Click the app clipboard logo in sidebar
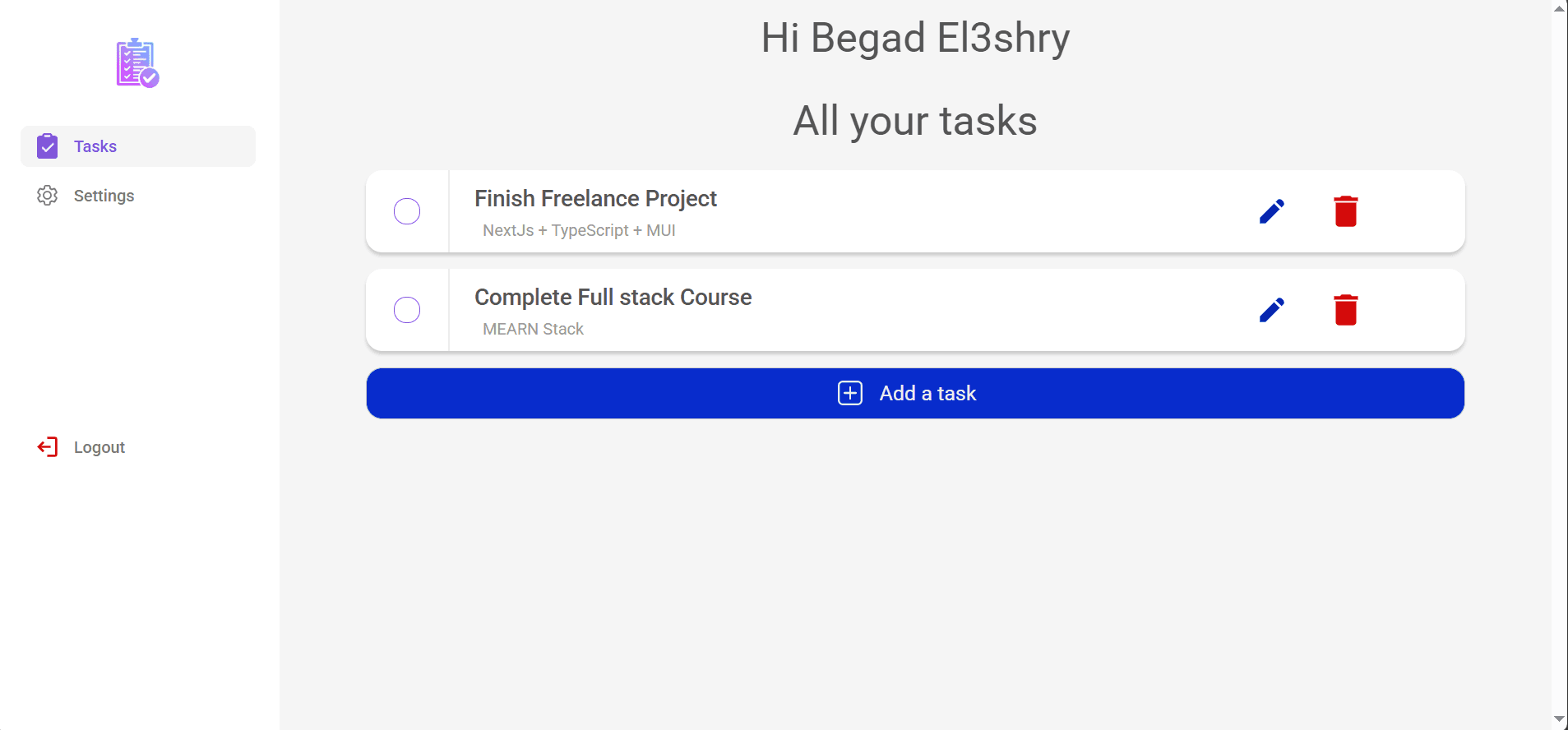Viewport: 1568px width, 730px height. (136, 62)
